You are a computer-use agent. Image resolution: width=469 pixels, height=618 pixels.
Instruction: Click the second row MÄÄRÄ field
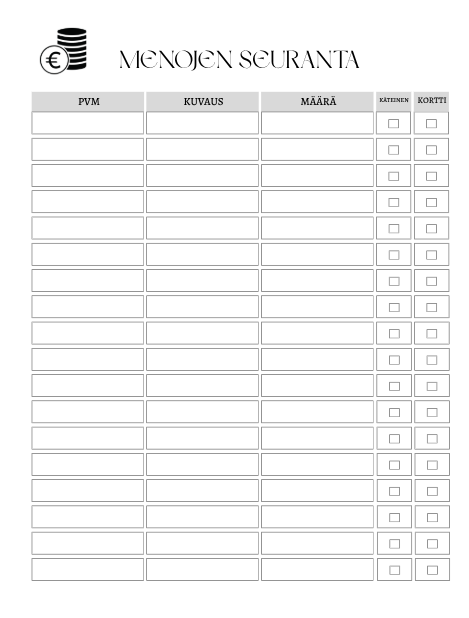tap(317, 149)
